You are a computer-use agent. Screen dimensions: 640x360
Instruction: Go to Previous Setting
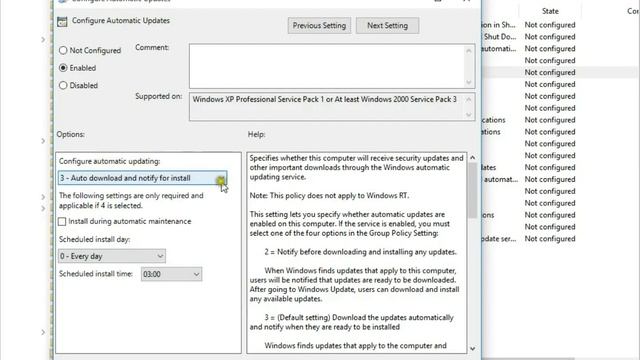319,25
